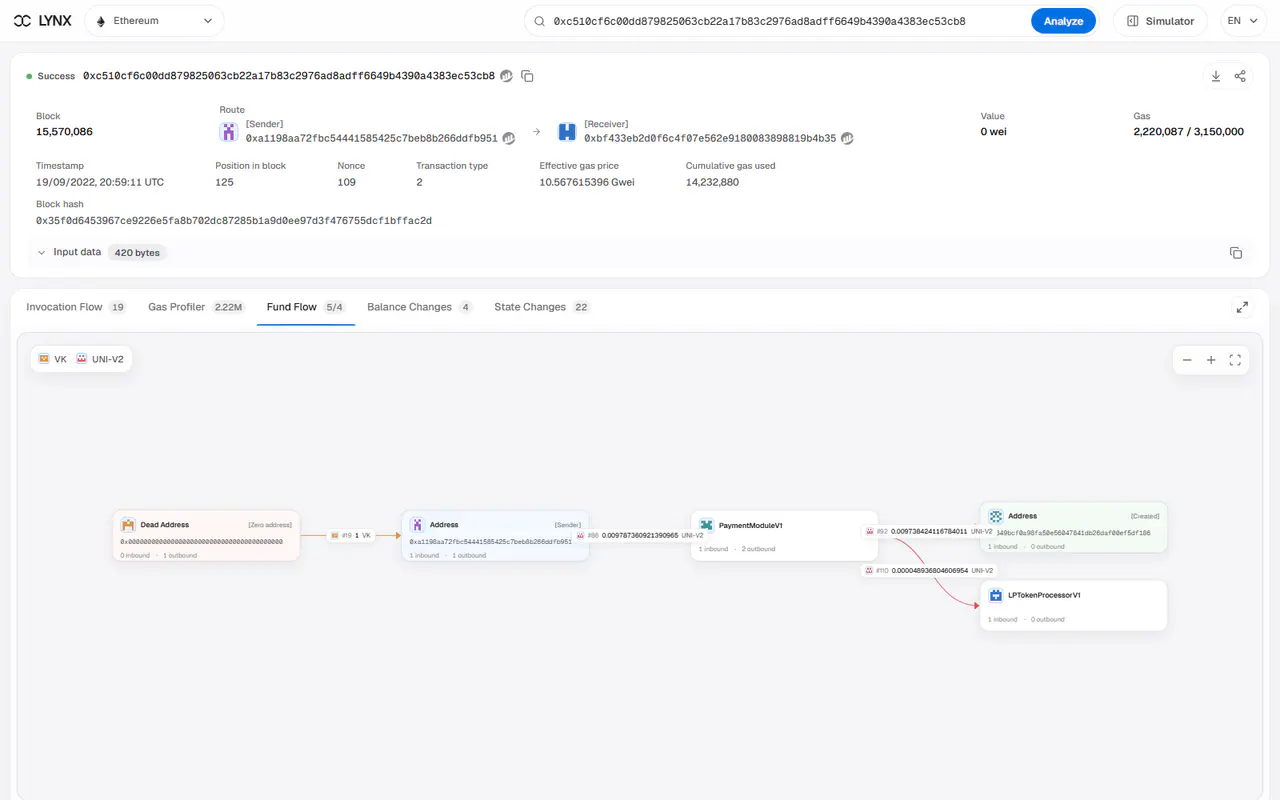Click the #92 UNI-V2 transfer label
The image size is (1280, 800).
tap(929, 532)
